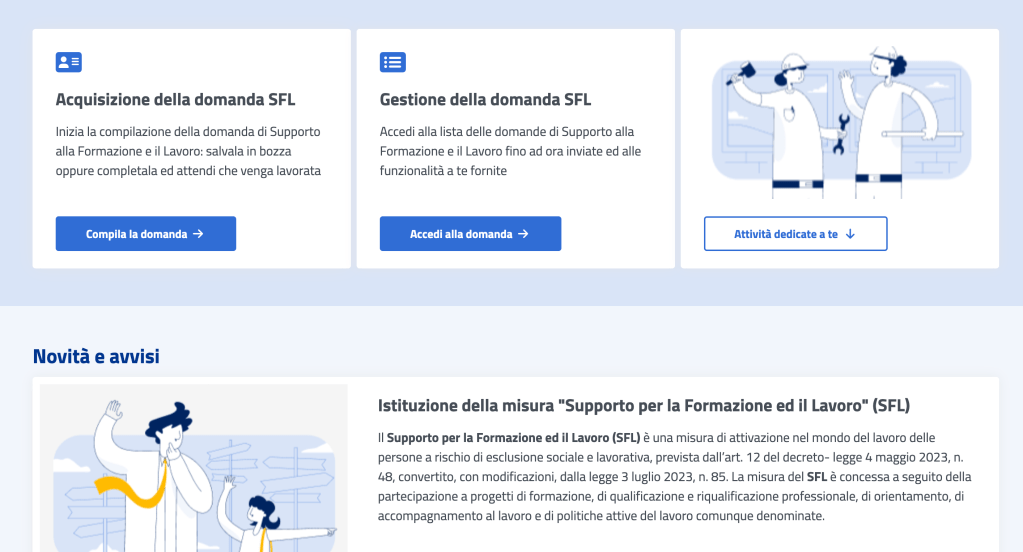Open the Istituzione della misura news title
The height and width of the screenshot is (552, 1023).
pyautogui.click(x=644, y=406)
